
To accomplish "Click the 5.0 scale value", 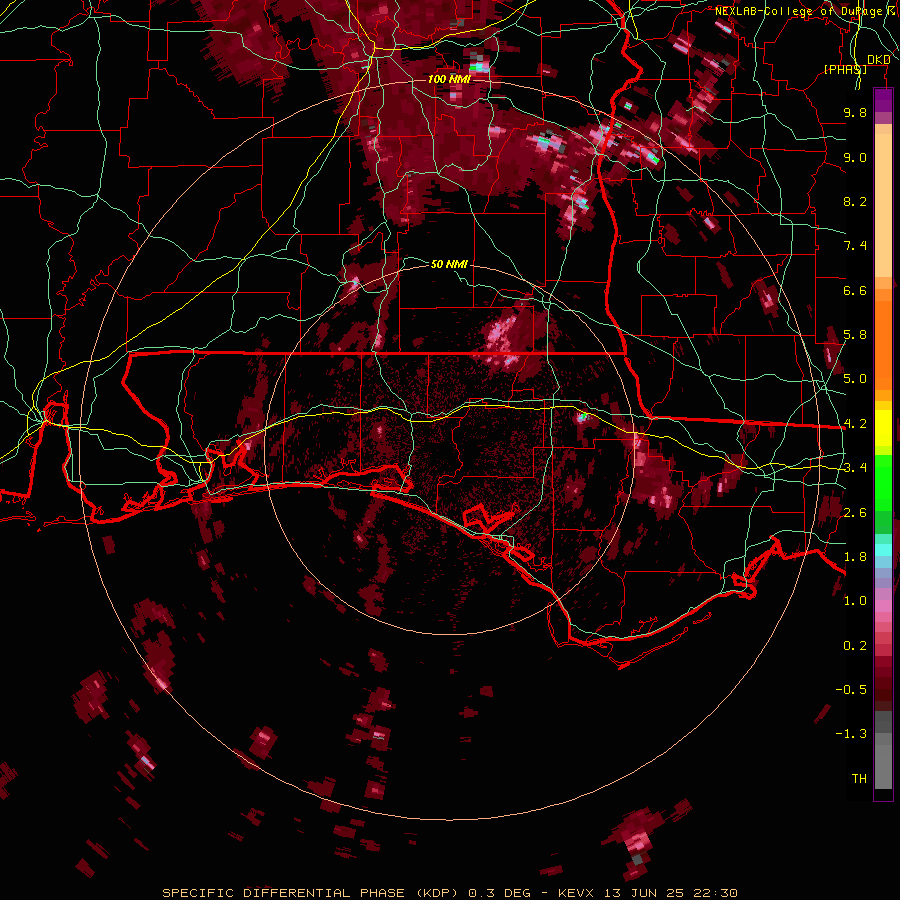I will 855,379.
